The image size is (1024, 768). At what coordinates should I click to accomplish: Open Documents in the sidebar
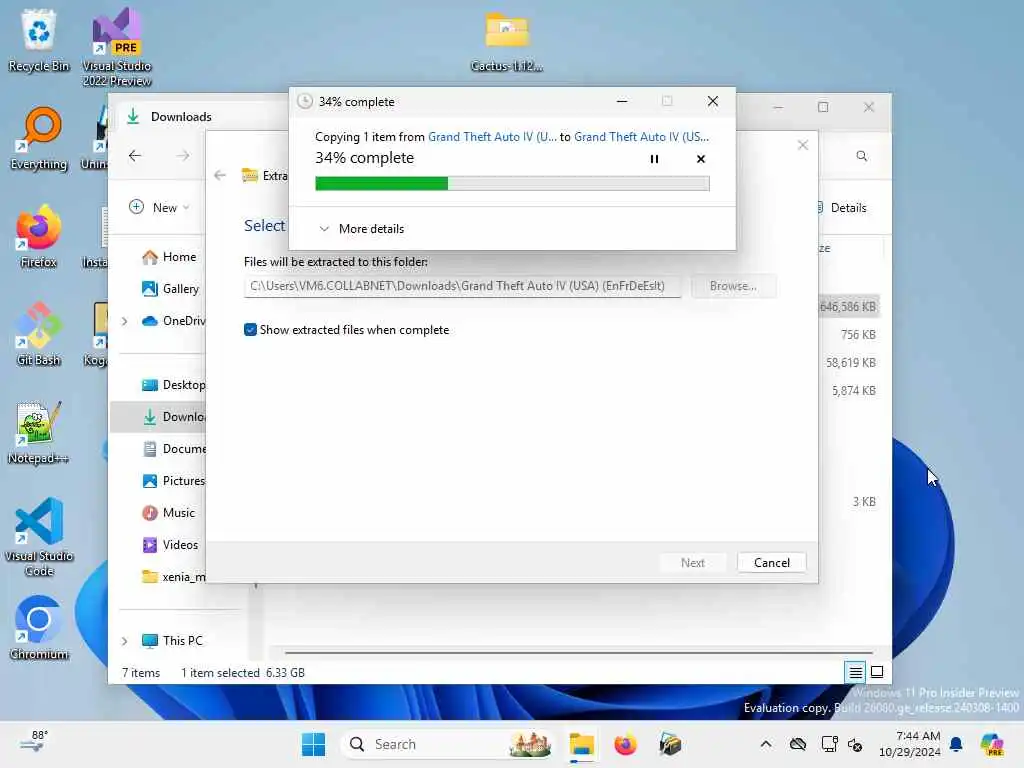(174, 449)
